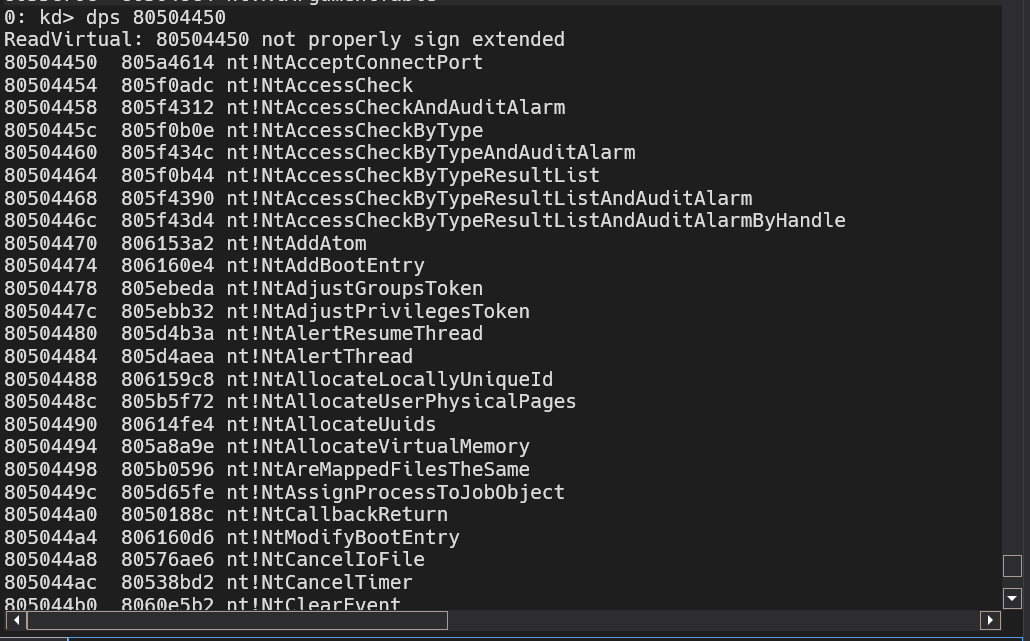Click the horizontal scrollbar right arrow
The height and width of the screenshot is (641, 1030).
990,621
